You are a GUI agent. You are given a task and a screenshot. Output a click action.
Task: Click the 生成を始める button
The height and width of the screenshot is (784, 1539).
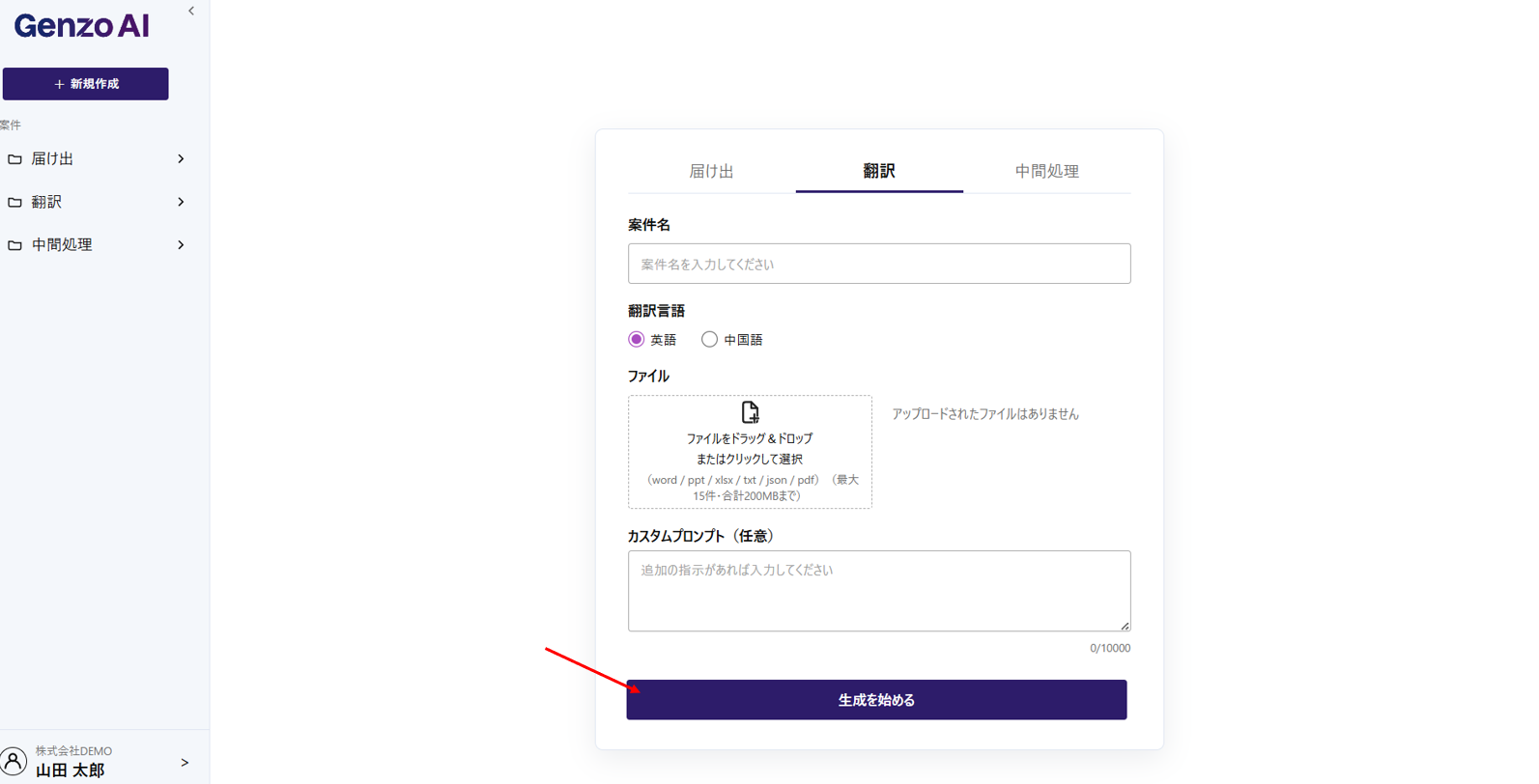[876, 700]
